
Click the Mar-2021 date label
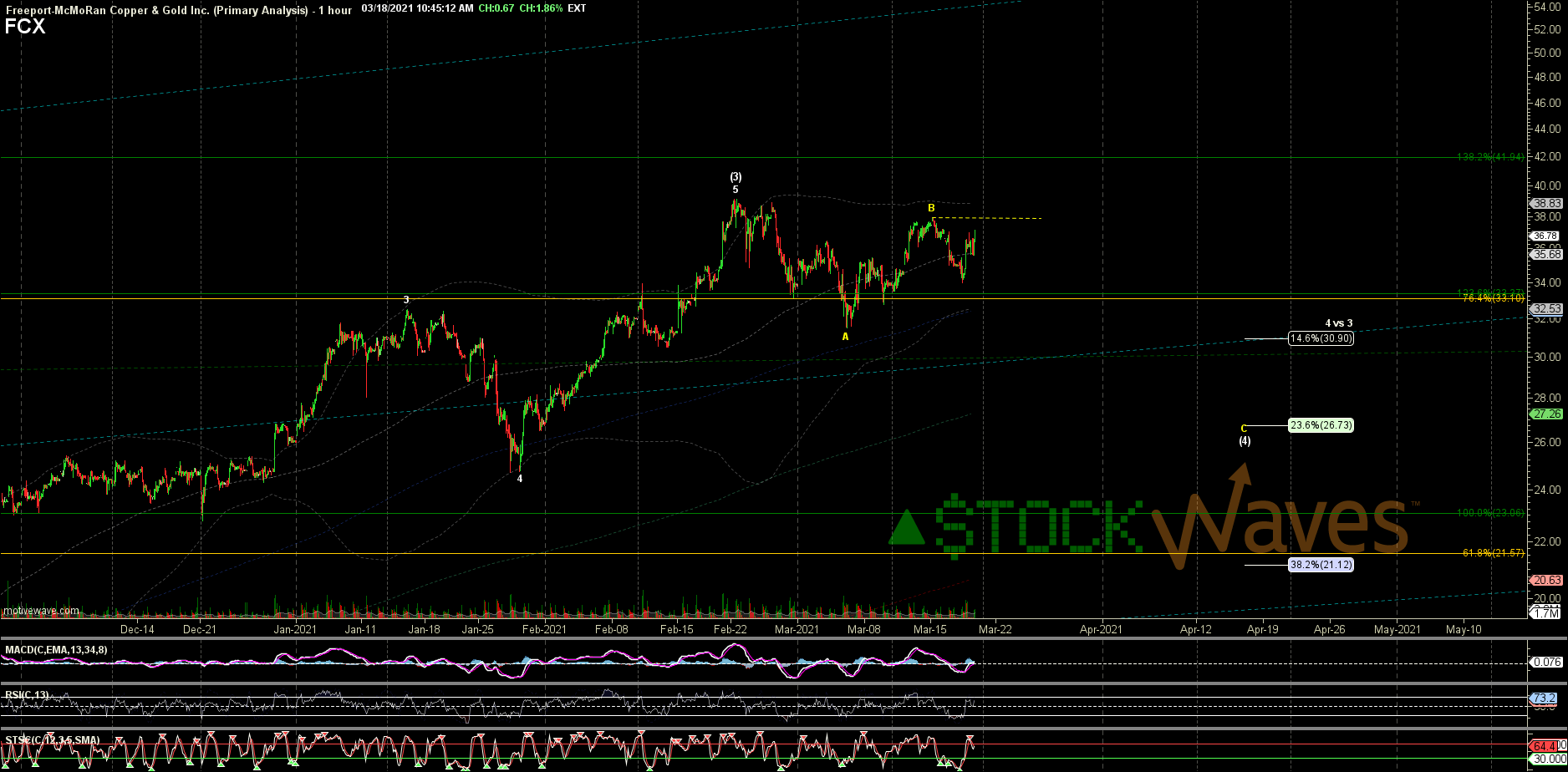797,629
